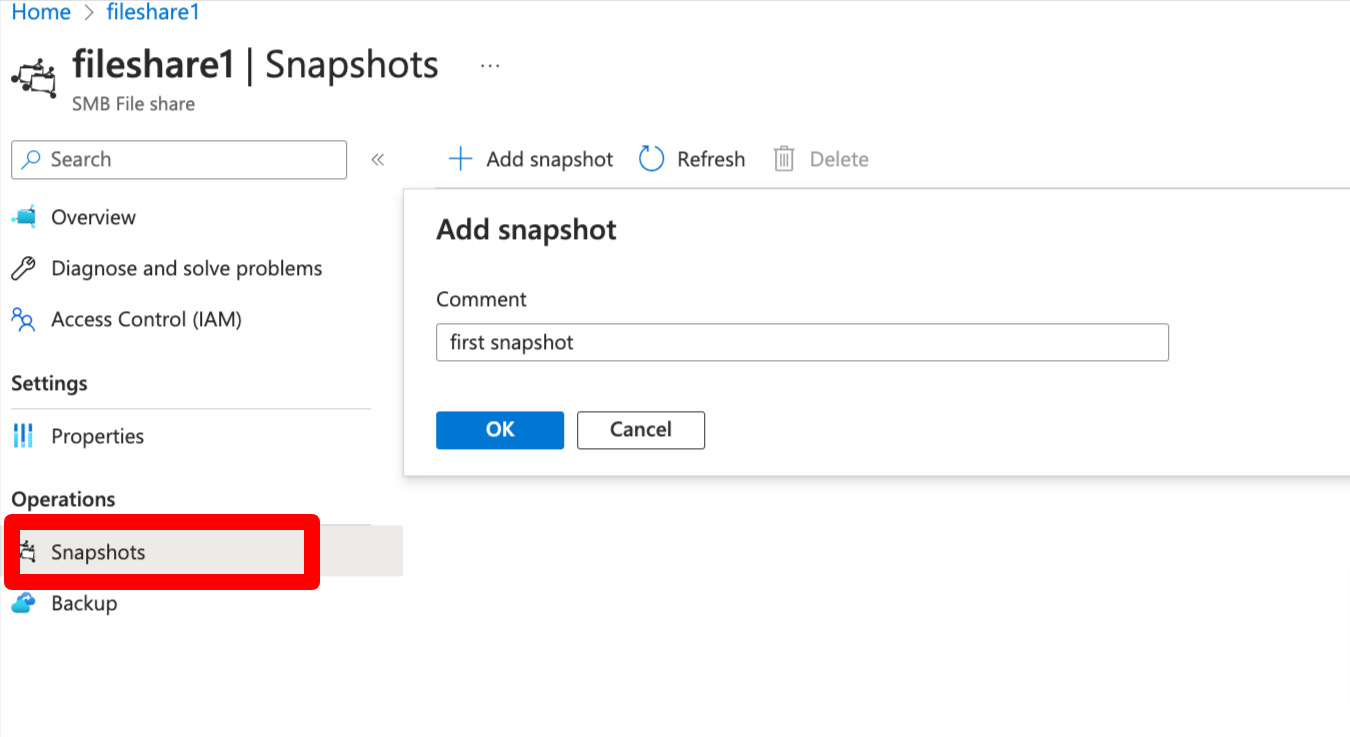This screenshot has width=1350, height=737.
Task: Click the Backup cloud icon
Action: 23,603
